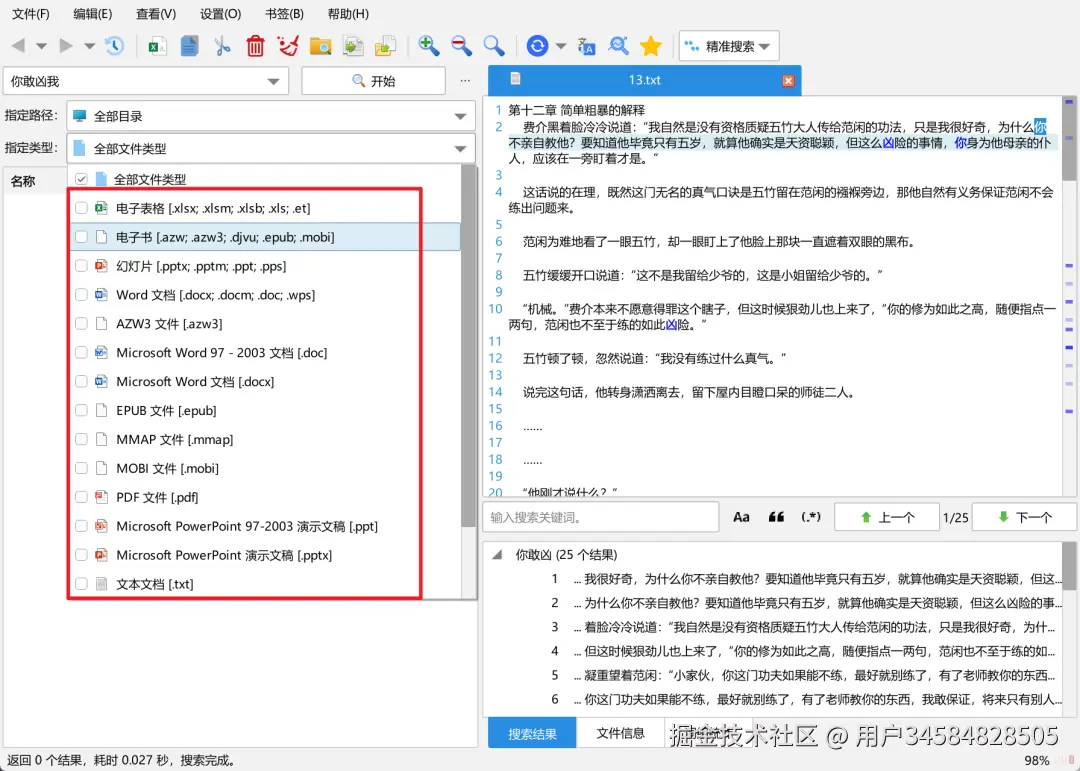
Task: Check the 电子书 file type checkbox
Action: tap(81, 237)
